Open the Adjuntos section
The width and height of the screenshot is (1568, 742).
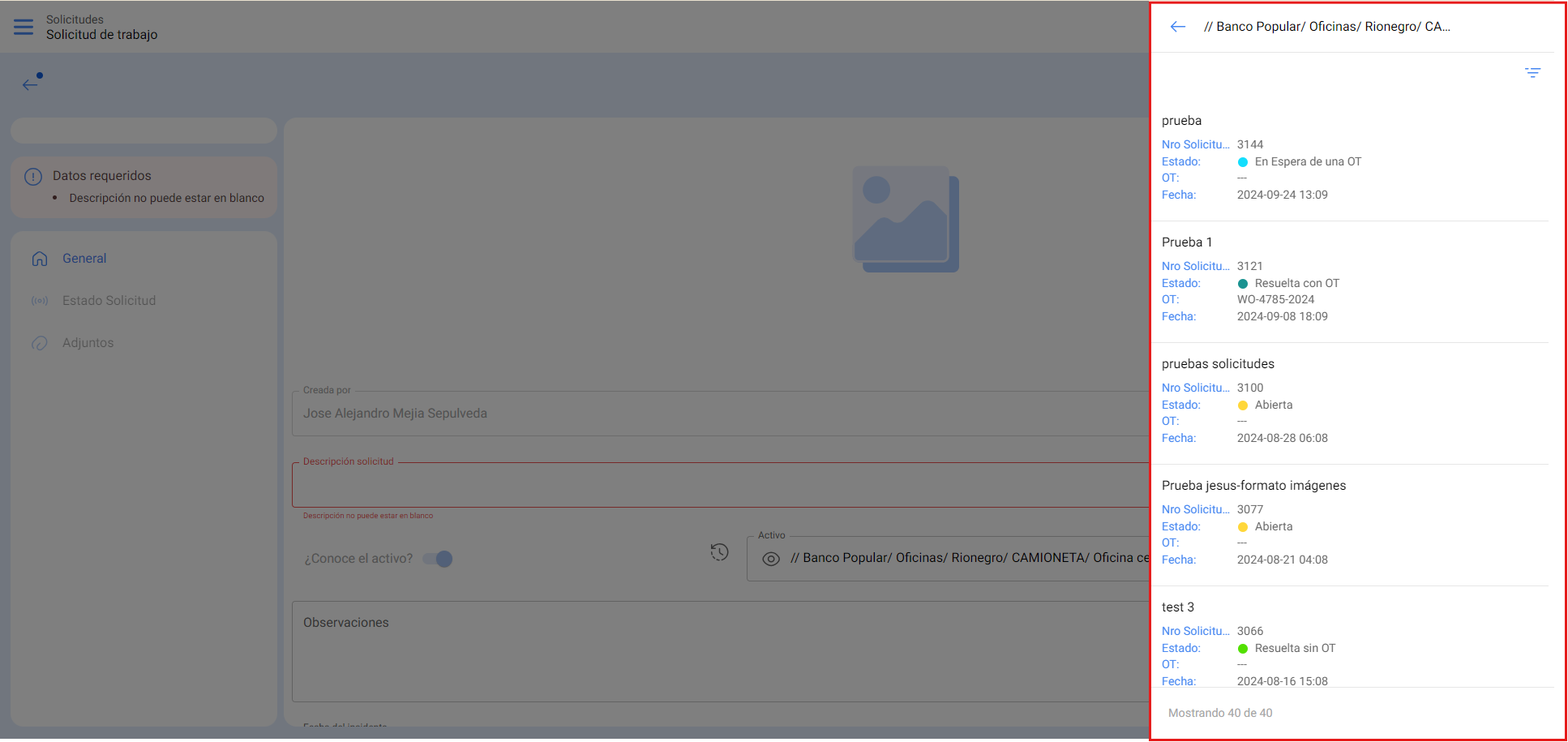(88, 343)
